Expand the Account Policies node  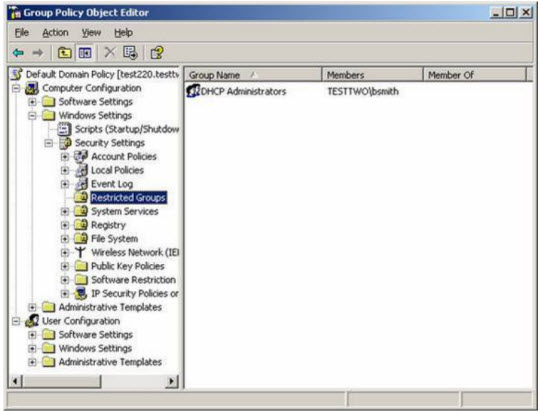point(64,157)
